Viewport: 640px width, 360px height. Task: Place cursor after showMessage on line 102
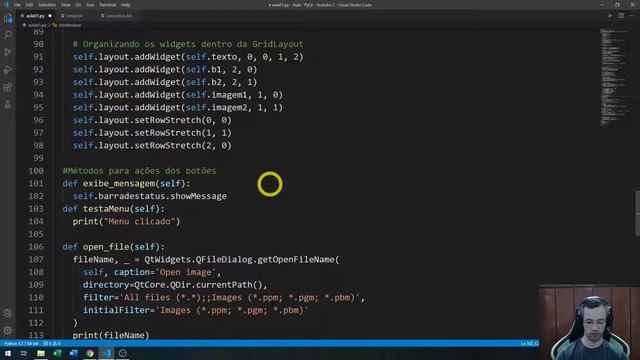click(x=227, y=196)
